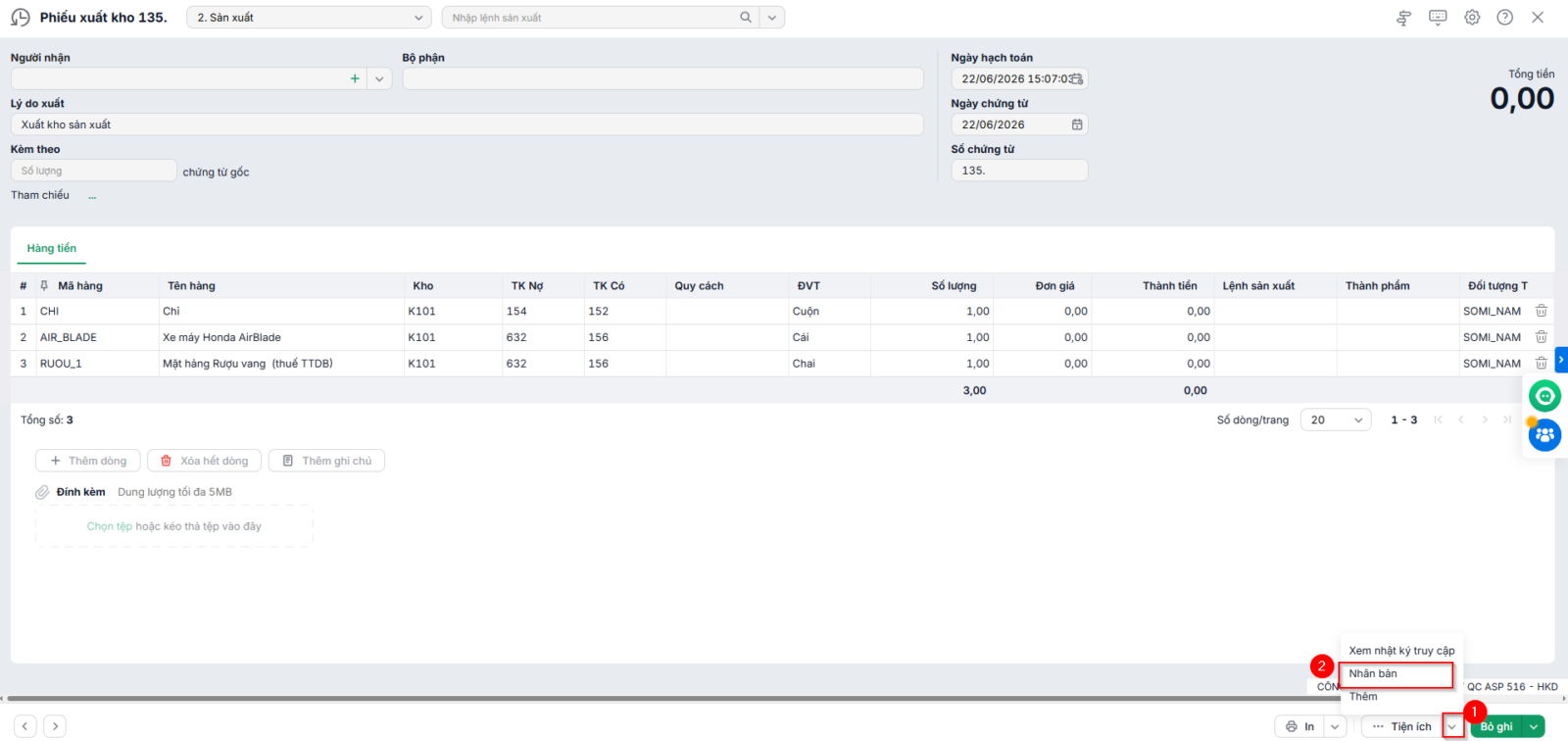Click the magnifier icon in production order search
This screenshot has height=741, width=1568.
746,18
